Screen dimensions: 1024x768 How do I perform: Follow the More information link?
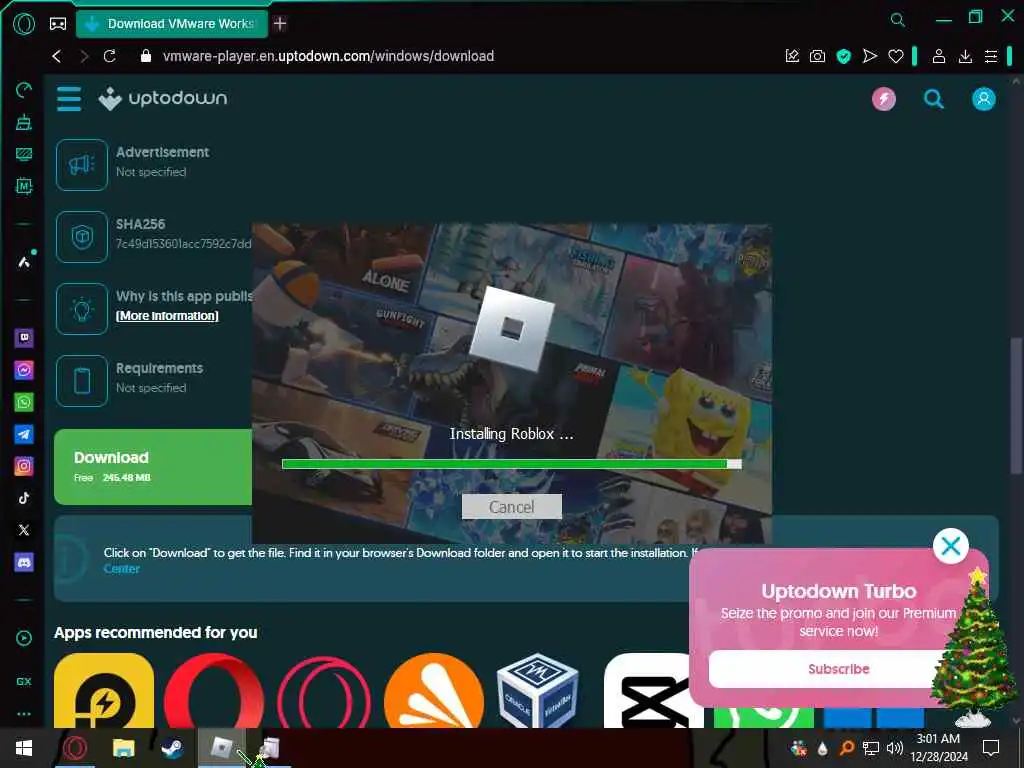click(167, 316)
